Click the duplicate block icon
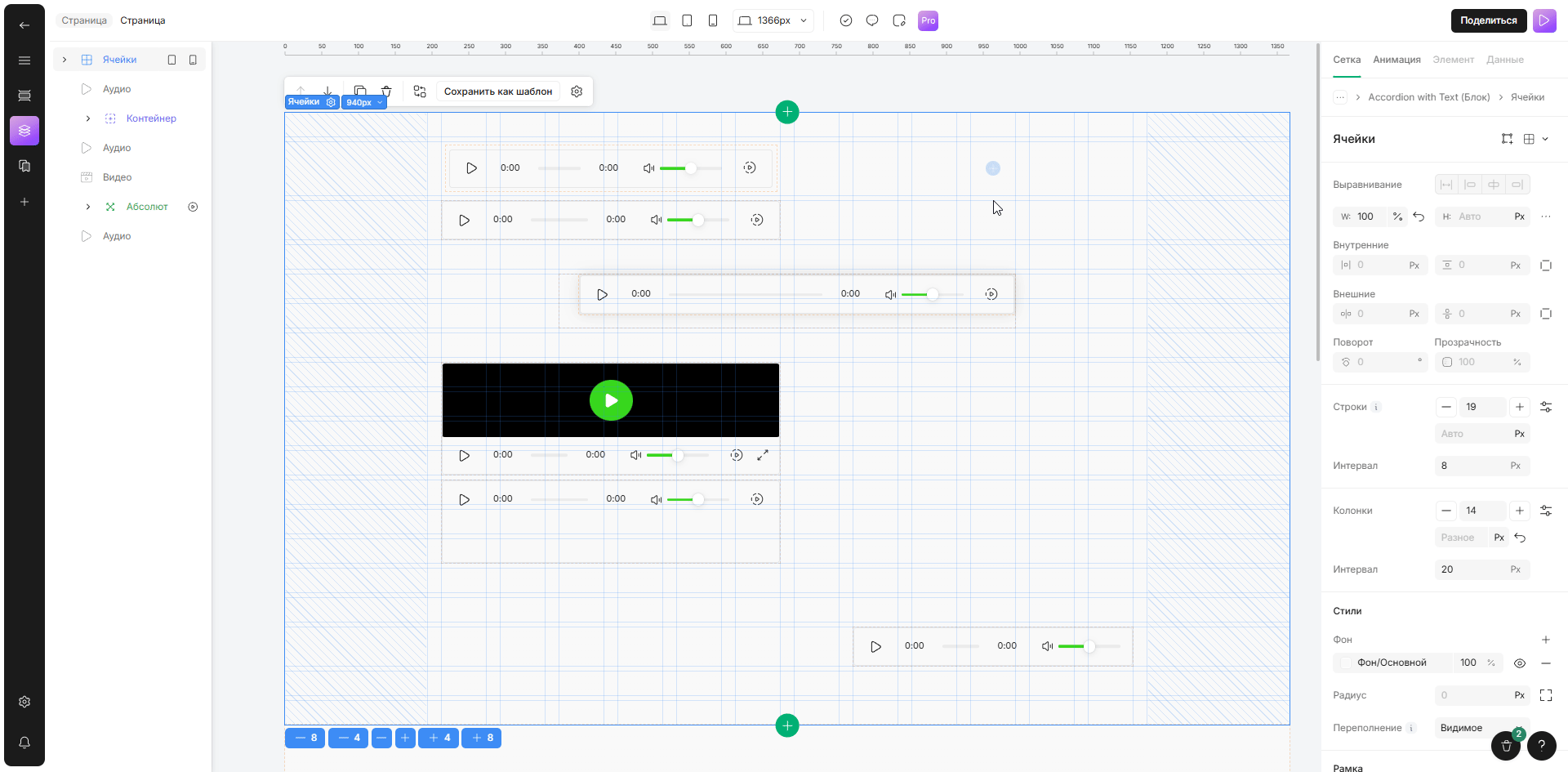This screenshot has width=1568, height=772. click(360, 91)
